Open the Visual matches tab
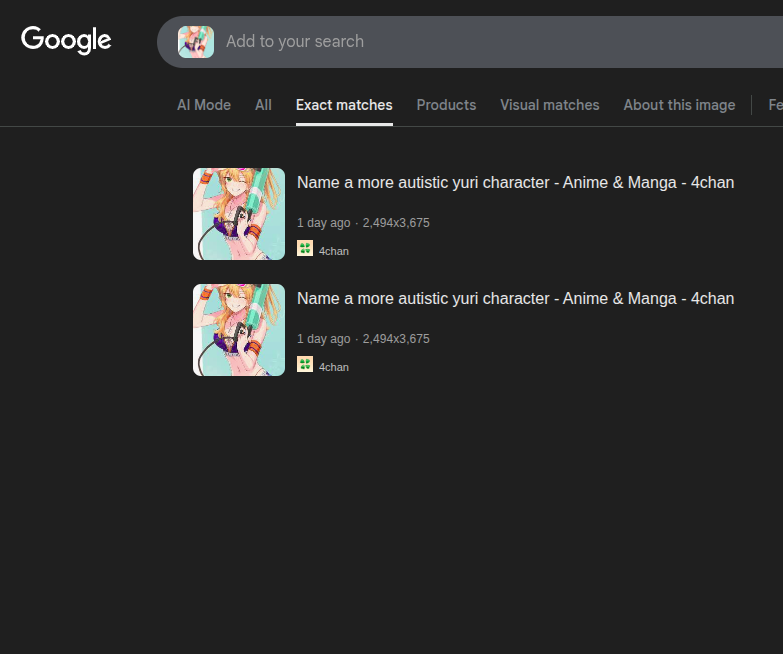This screenshot has width=783, height=654. [549, 105]
